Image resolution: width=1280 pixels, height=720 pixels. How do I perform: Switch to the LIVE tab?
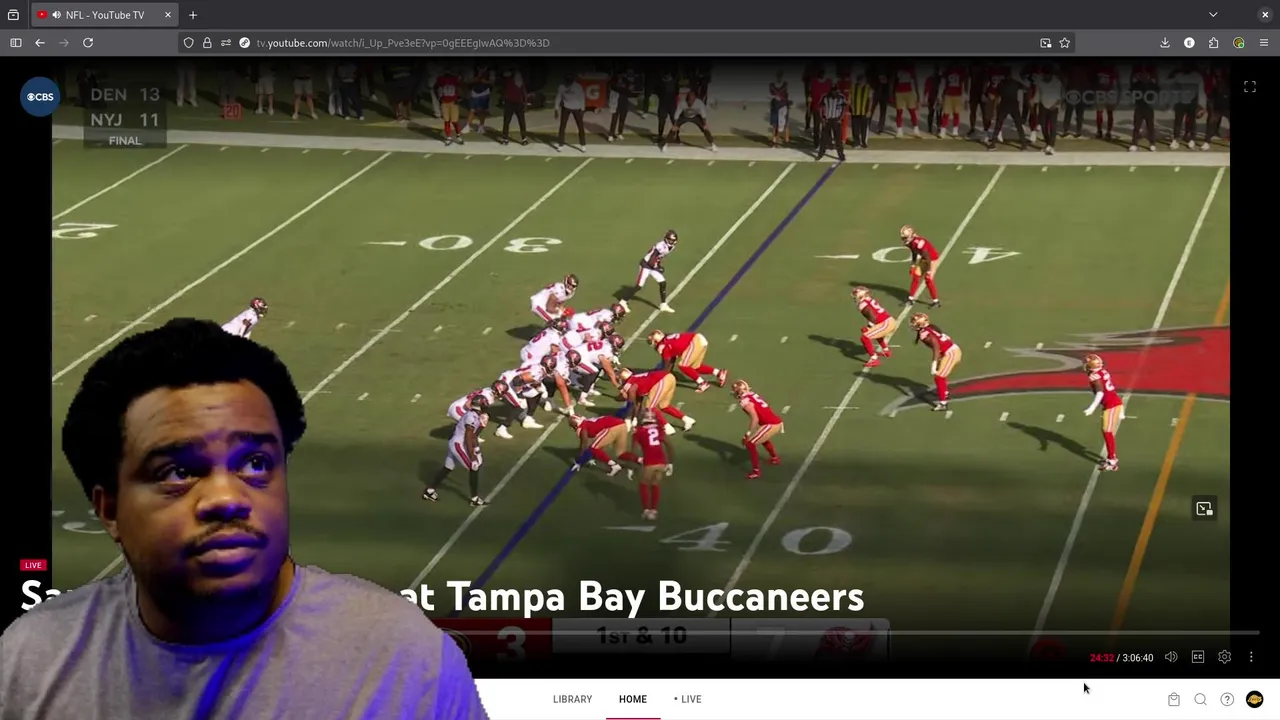pyautogui.click(x=687, y=699)
